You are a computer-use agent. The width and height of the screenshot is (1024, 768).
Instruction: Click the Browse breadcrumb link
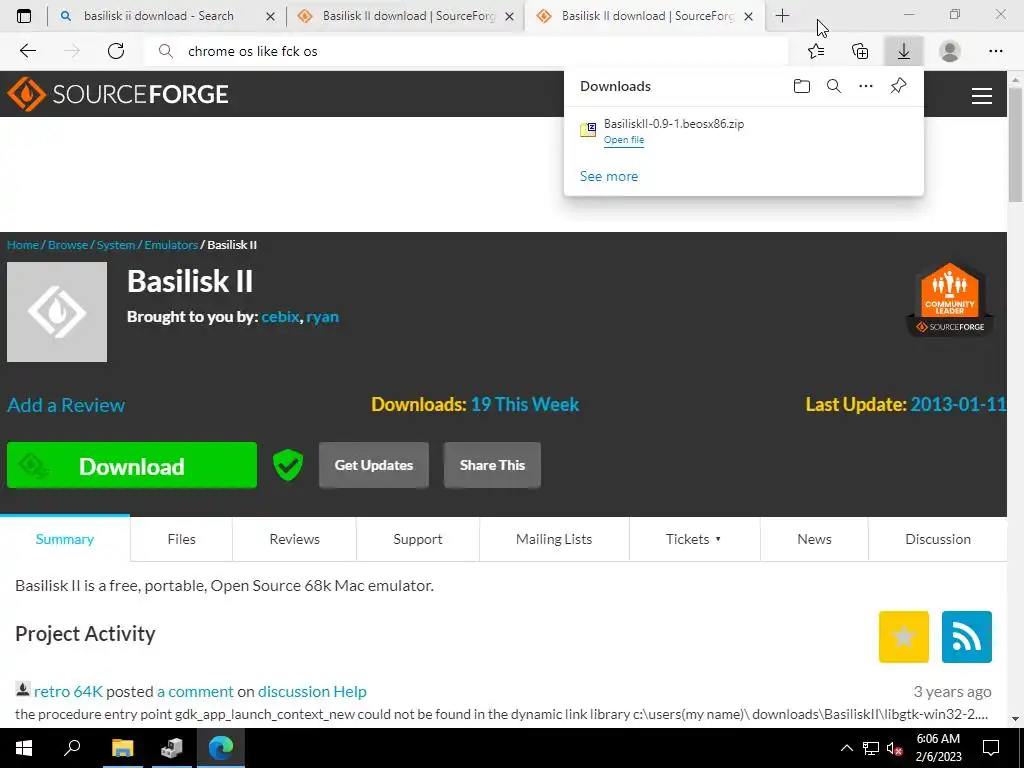68,245
